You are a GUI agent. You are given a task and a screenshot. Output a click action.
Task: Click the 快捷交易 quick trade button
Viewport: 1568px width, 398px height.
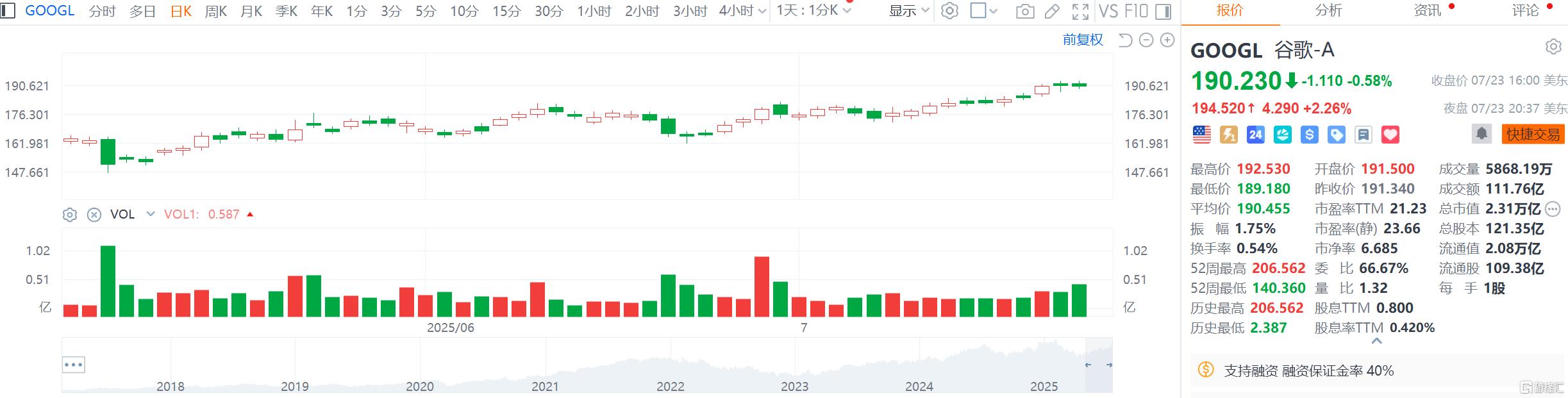click(1532, 134)
